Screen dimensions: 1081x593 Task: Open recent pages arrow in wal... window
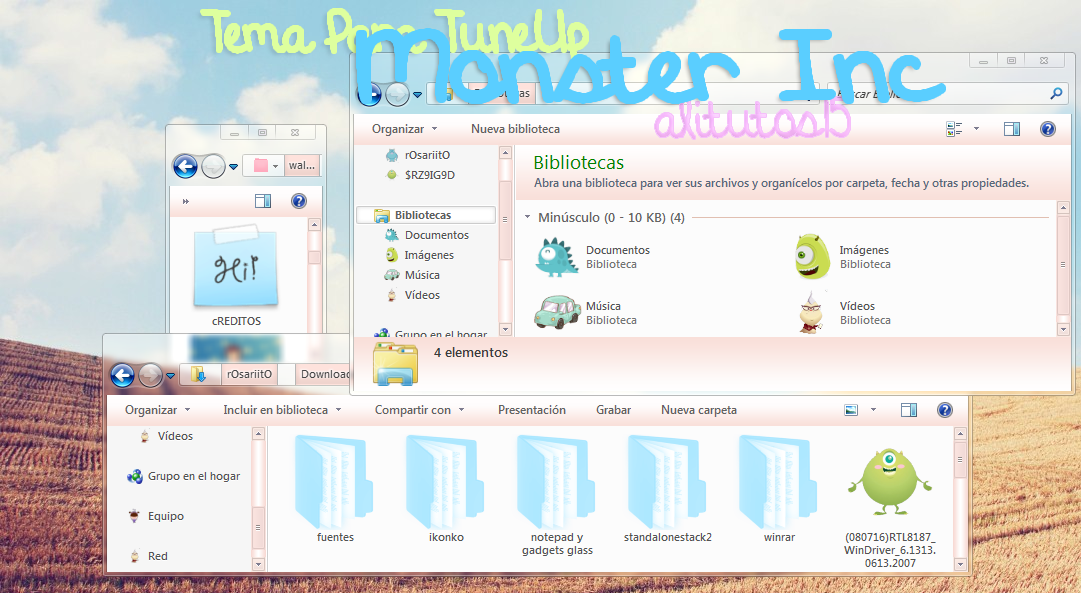(x=233, y=167)
